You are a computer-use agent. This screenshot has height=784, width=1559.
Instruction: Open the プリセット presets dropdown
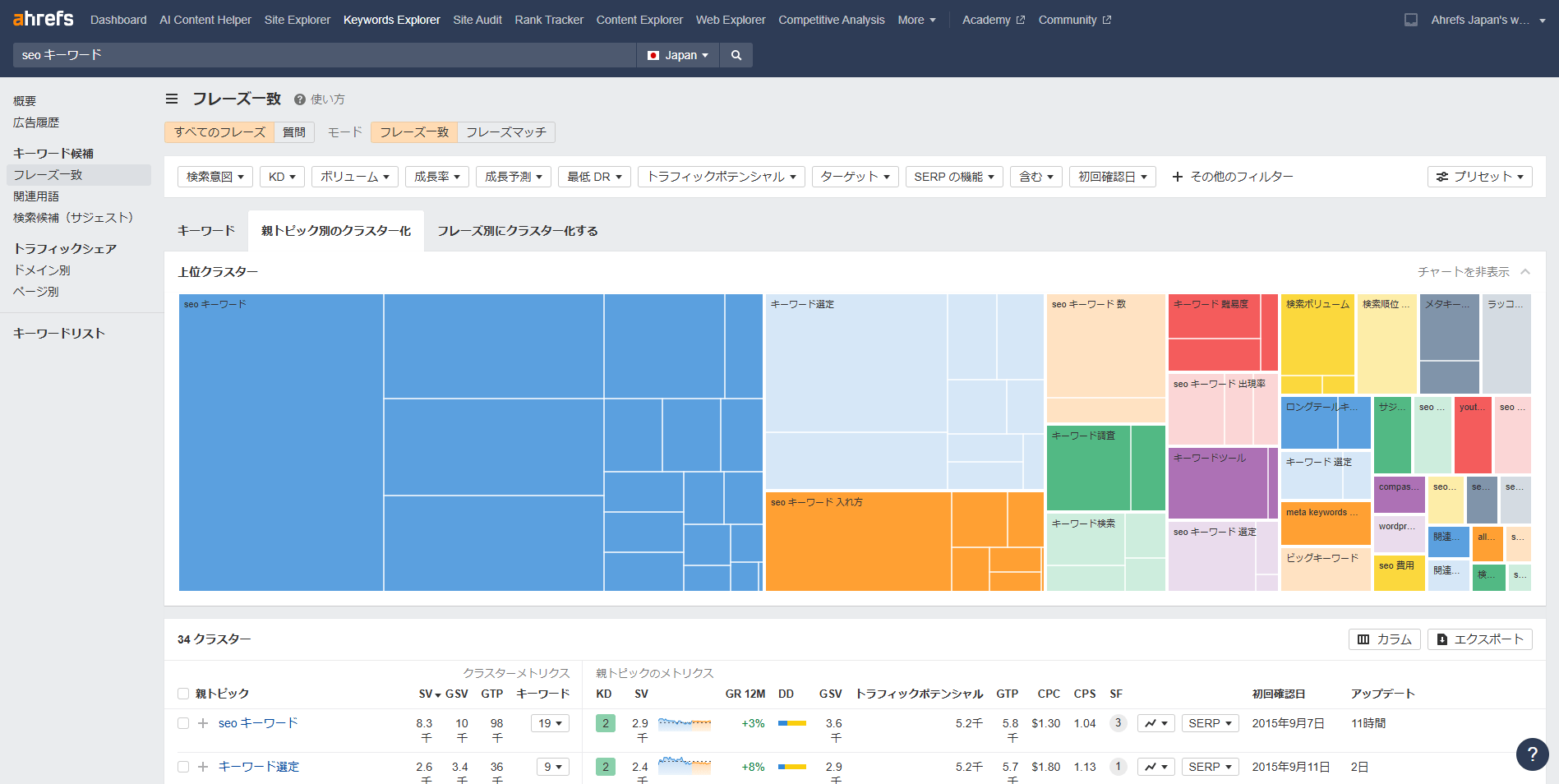click(x=1479, y=177)
